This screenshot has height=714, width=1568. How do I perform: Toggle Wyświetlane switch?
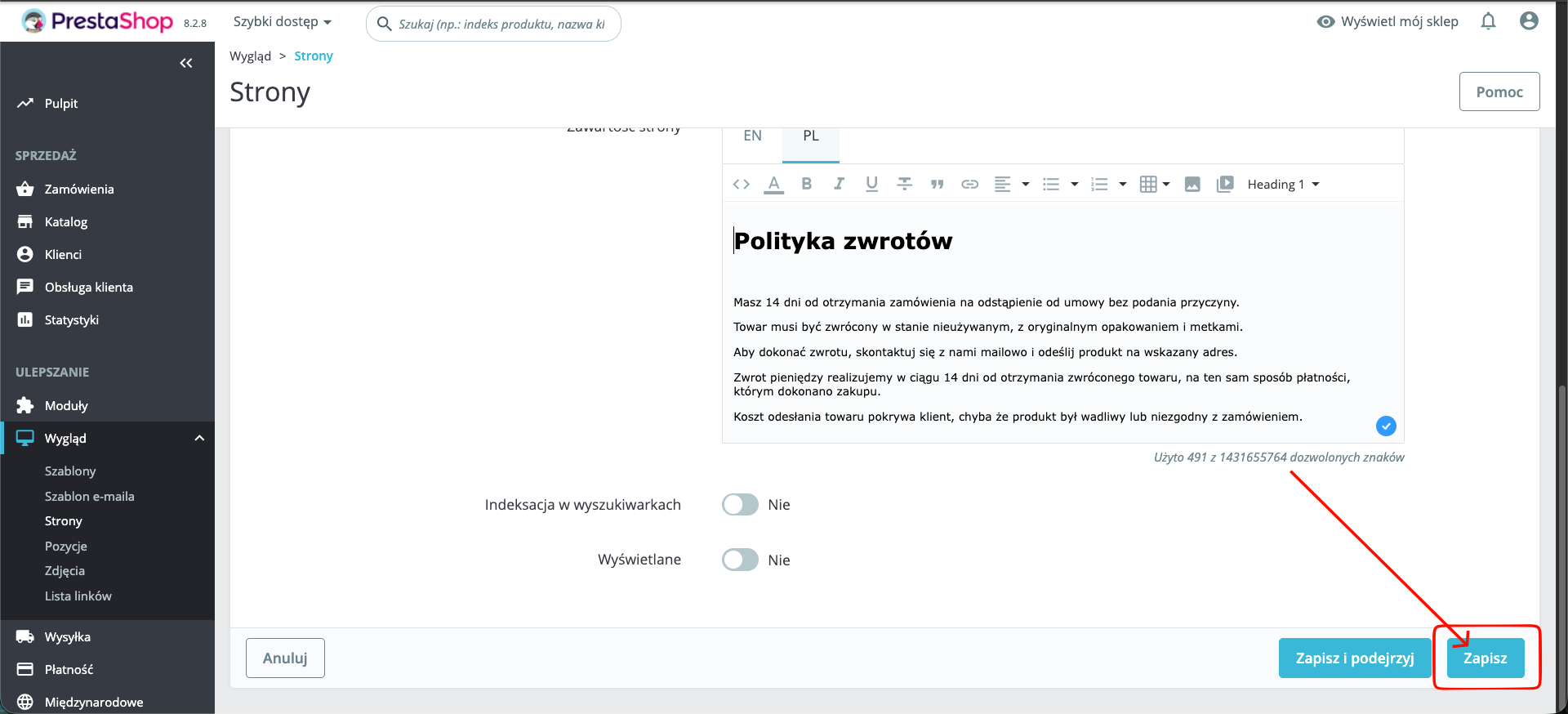click(740, 560)
